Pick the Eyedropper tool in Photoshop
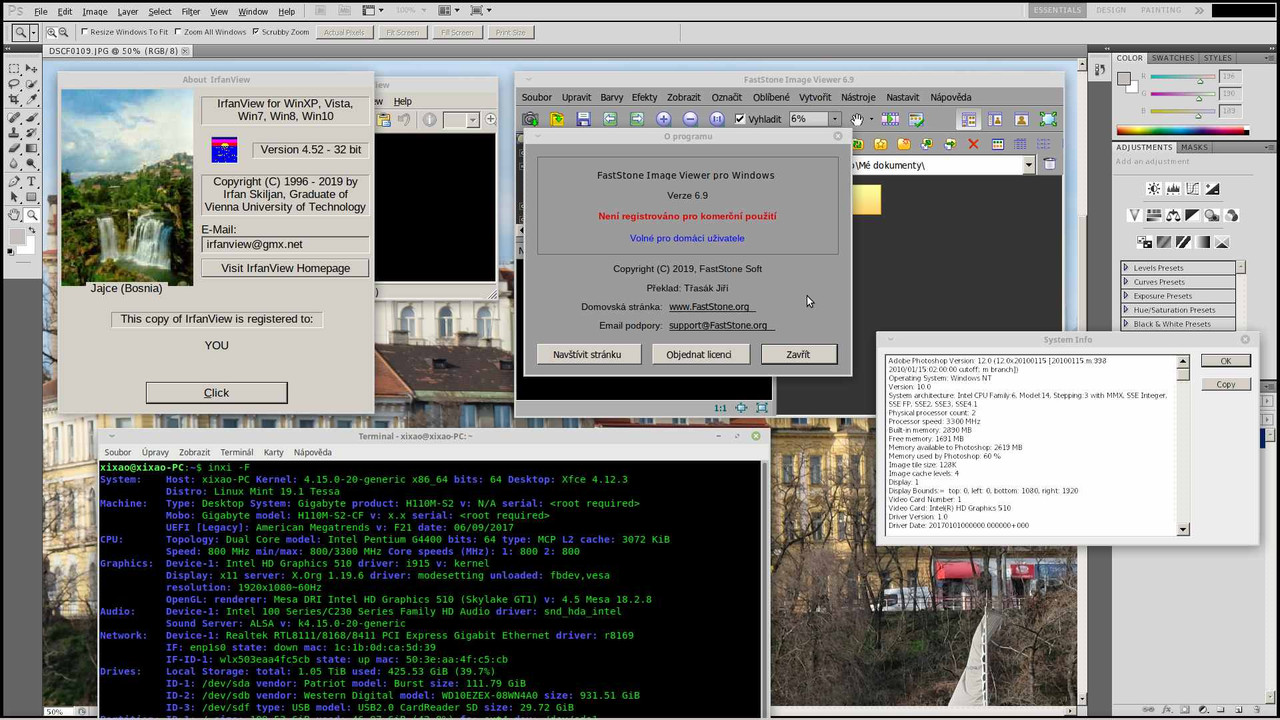Image resolution: width=1280 pixels, height=720 pixels. pos(31,99)
